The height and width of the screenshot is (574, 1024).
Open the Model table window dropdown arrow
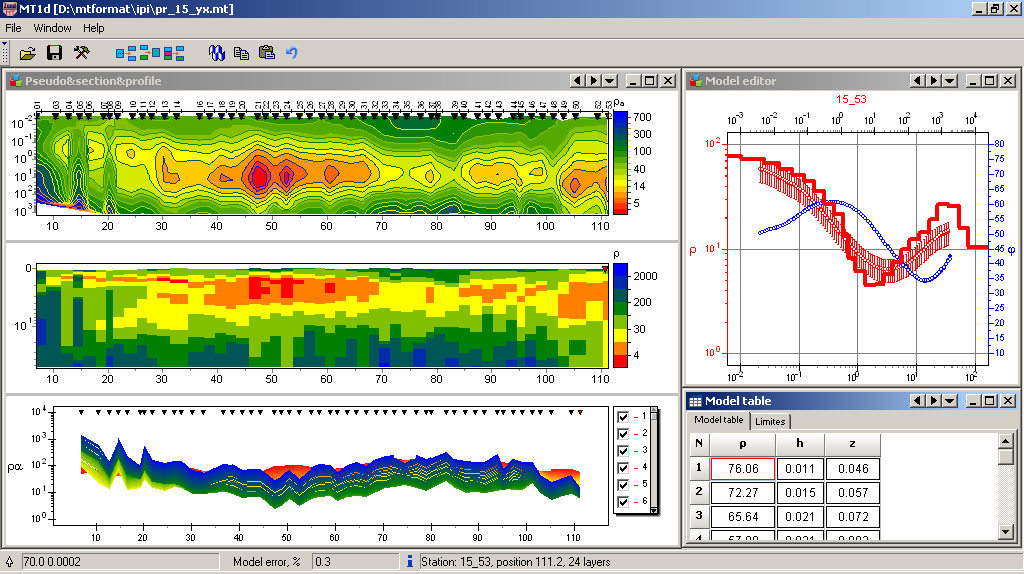point(949,401)
